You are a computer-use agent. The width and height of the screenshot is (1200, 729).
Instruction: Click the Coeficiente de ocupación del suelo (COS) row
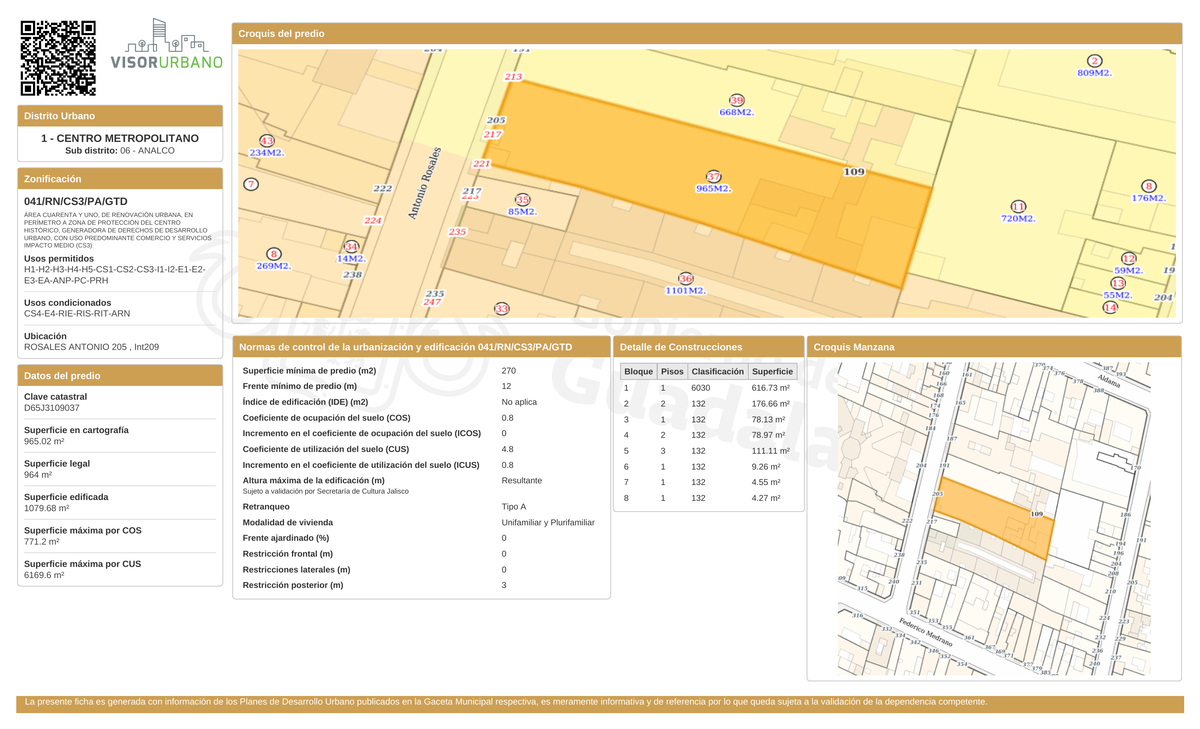click(x=421, y=418)
